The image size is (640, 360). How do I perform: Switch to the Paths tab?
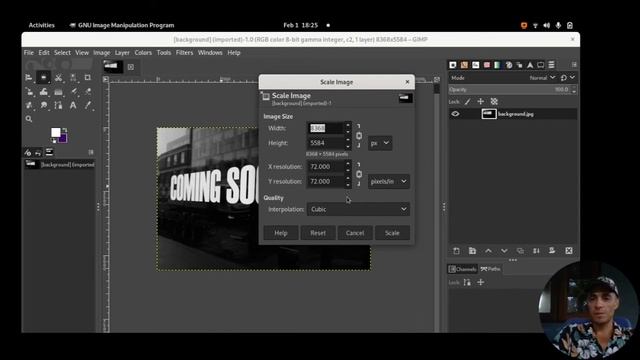pyautogui.click(x=491, y=269)
